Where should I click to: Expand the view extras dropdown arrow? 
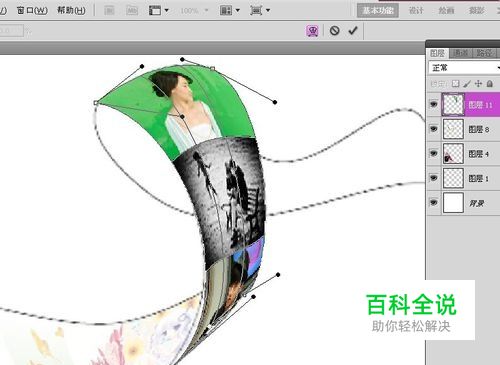coord(167,11)
